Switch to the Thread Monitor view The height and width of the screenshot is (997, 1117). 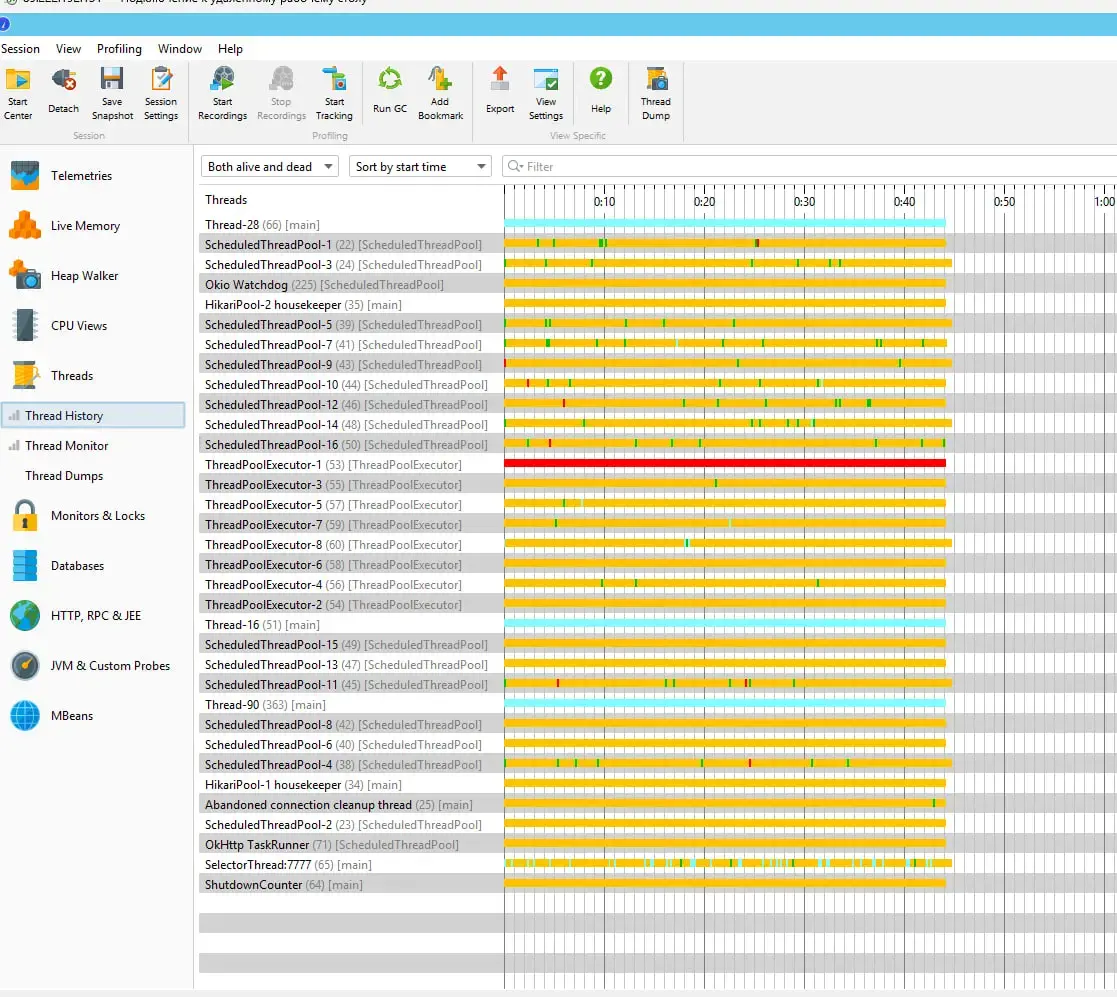[66, 446]
